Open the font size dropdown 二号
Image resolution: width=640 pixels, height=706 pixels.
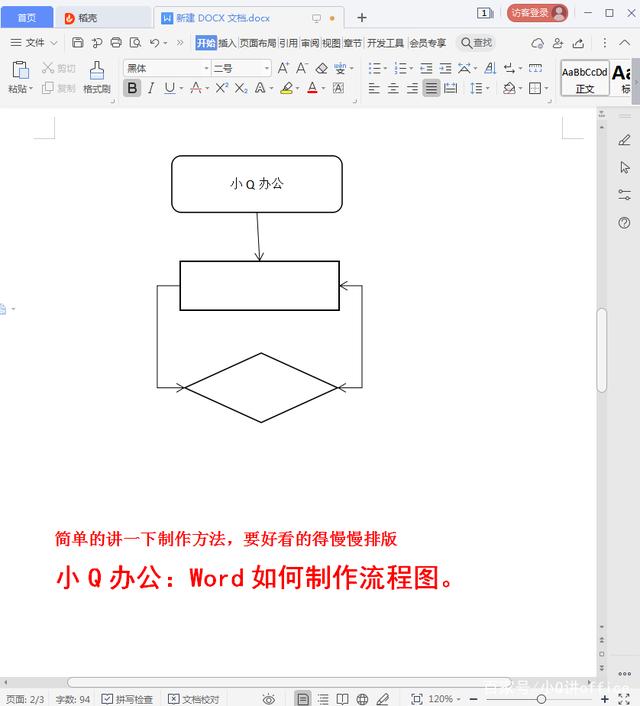(x=267, y=68)
